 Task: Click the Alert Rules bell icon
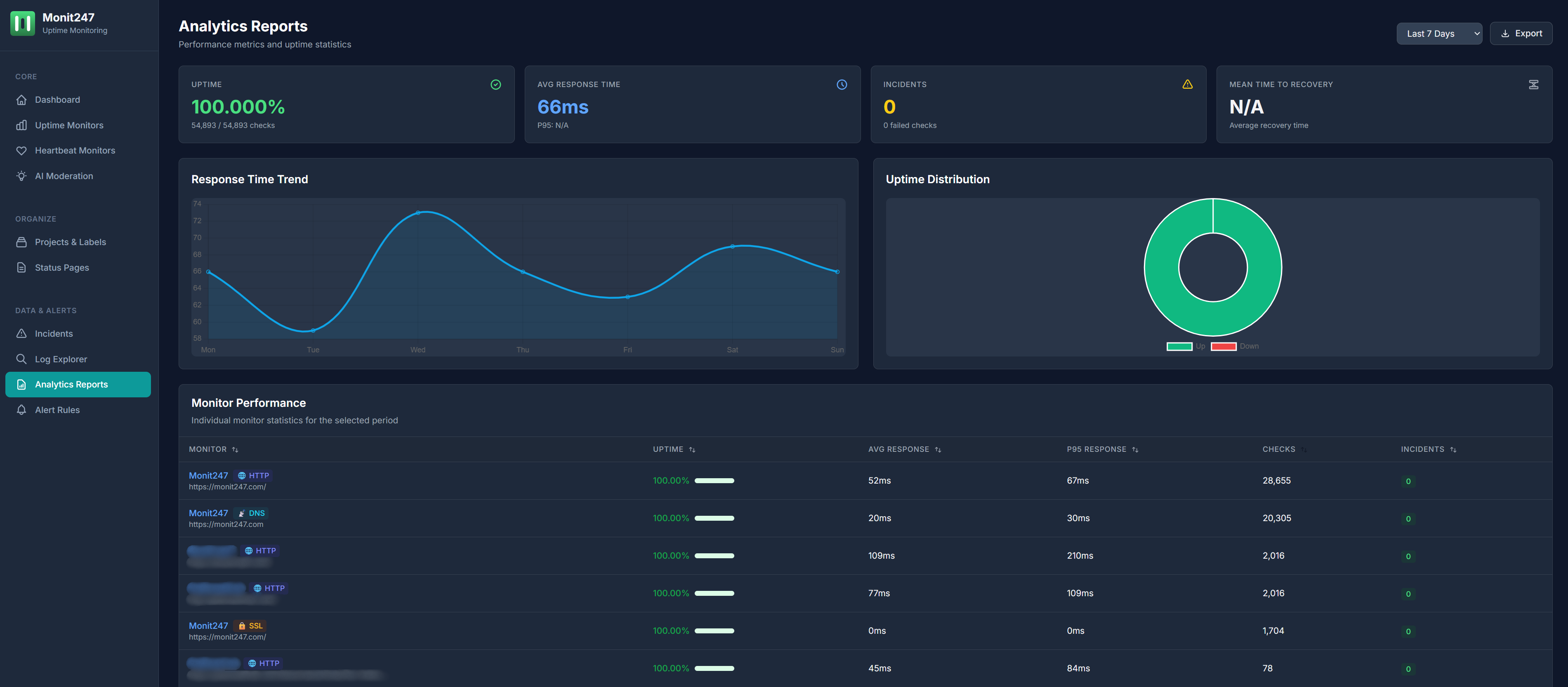click(21, 409)
